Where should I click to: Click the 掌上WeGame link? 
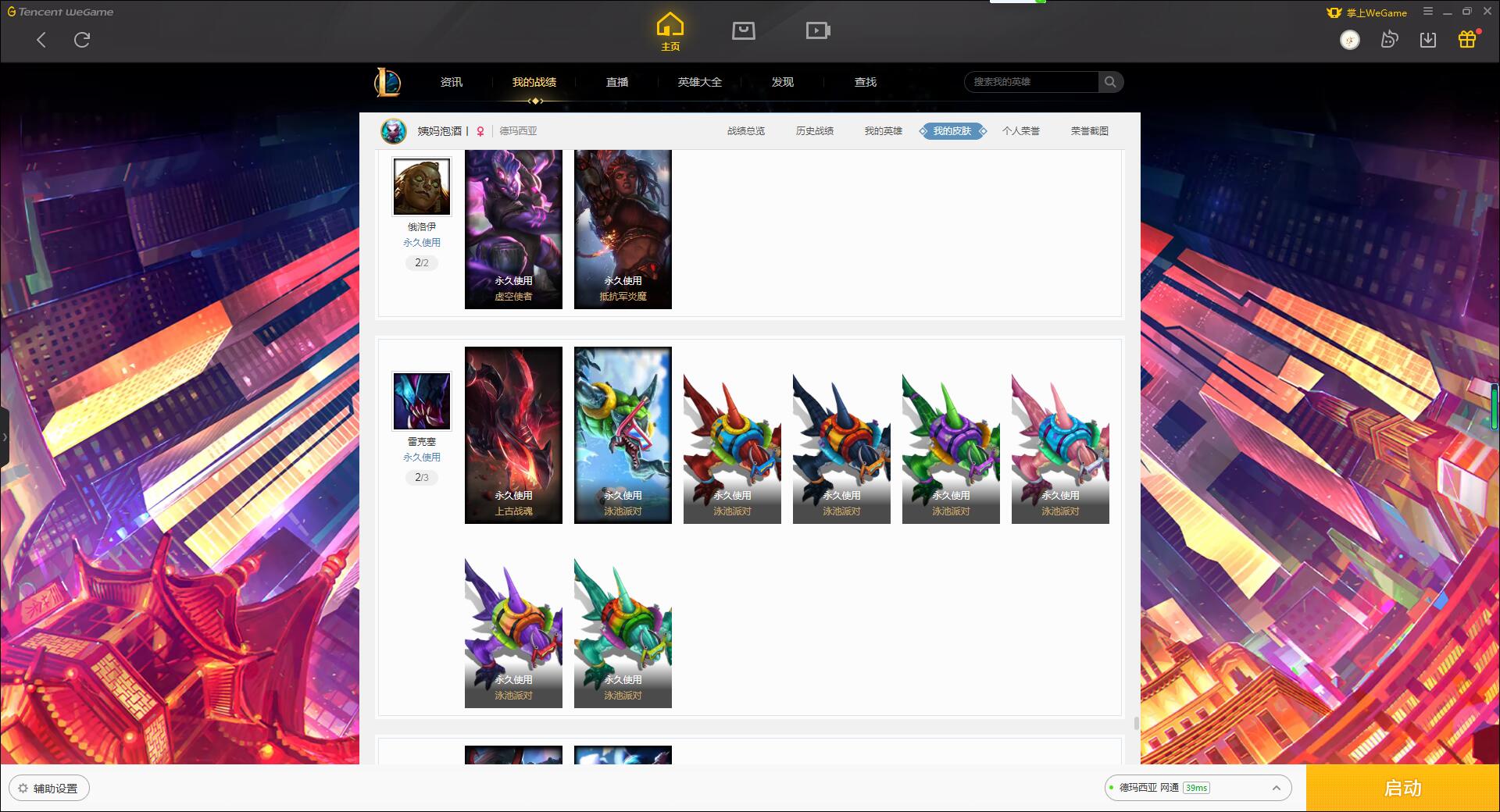1366,12
